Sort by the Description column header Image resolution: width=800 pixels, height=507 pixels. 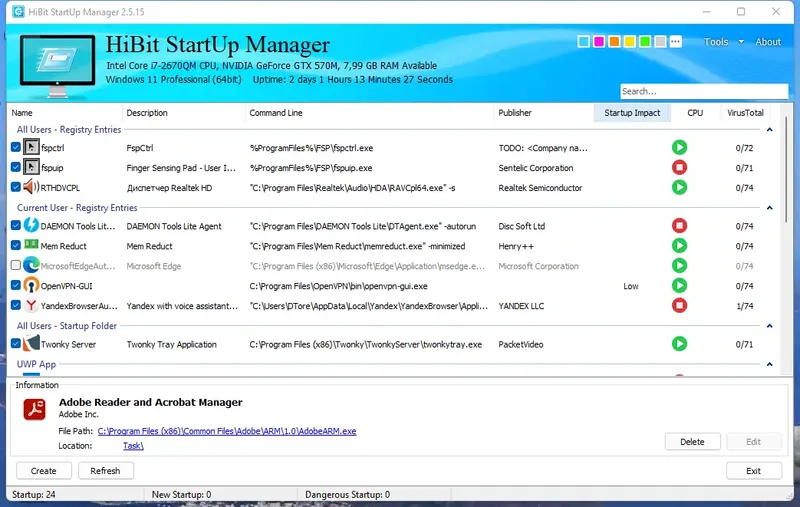click(x=184, y=113)
